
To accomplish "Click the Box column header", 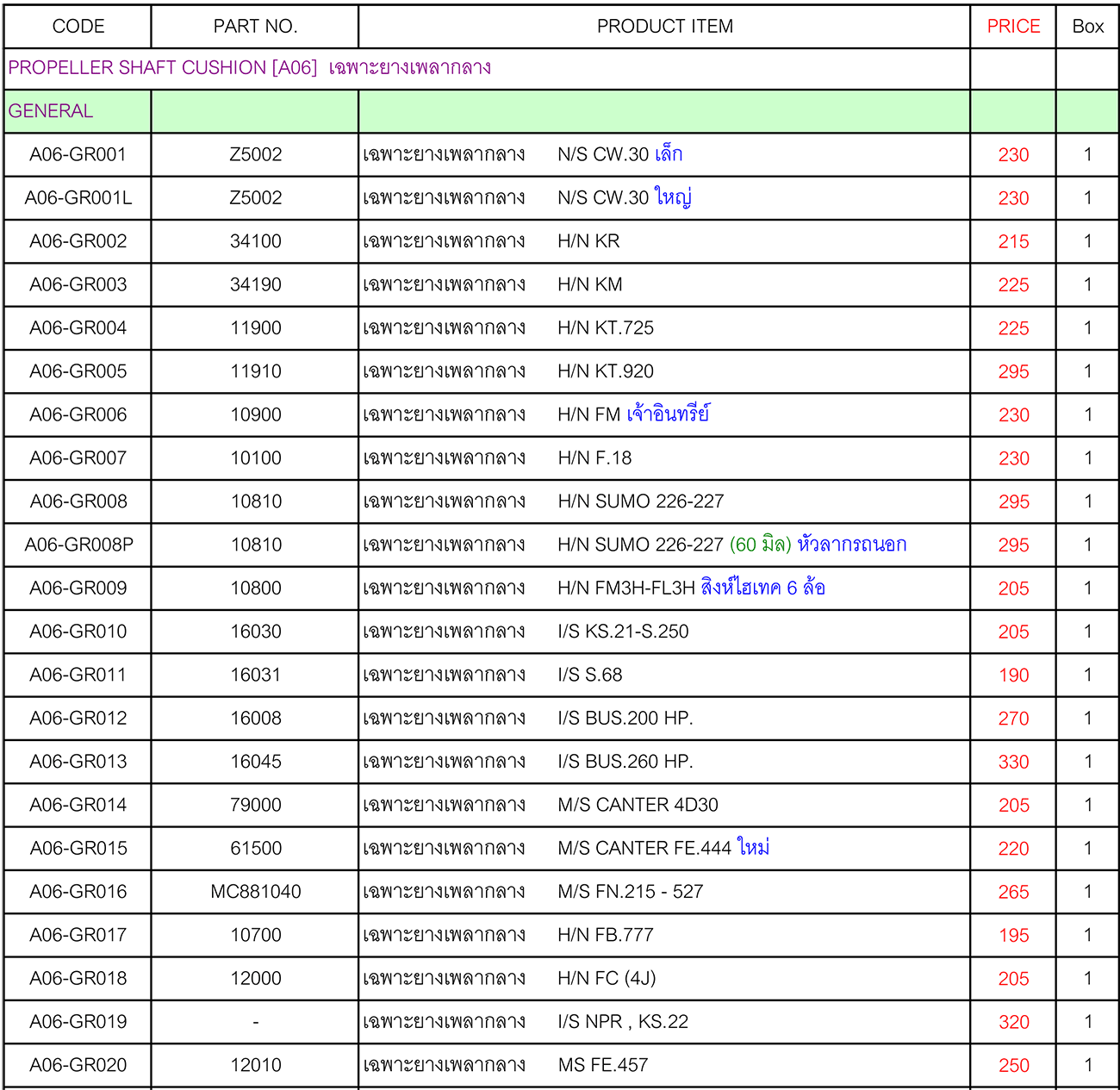I will [x=1087, y=27].
